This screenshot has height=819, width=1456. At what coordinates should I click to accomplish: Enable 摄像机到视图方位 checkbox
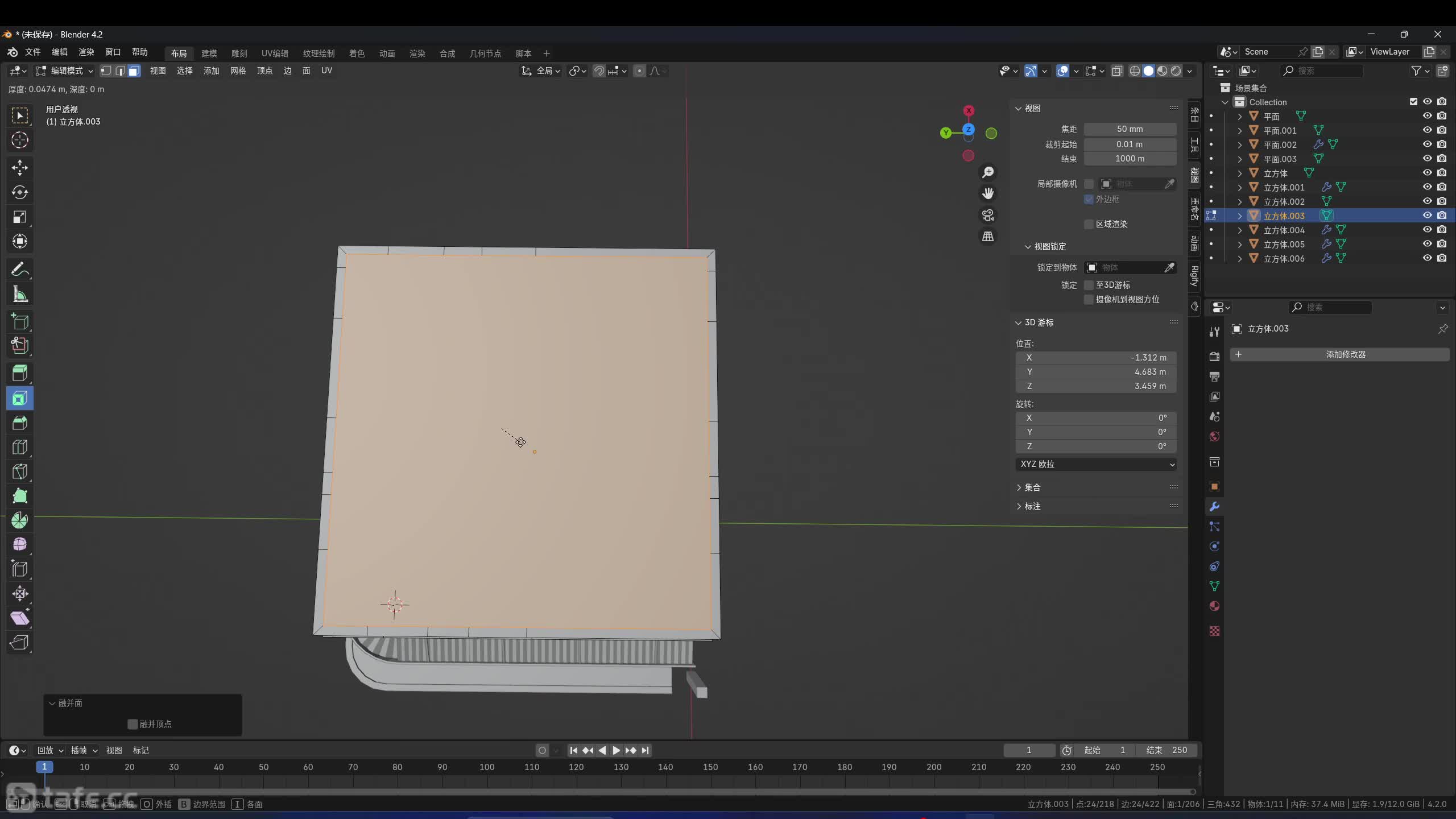1089,299
